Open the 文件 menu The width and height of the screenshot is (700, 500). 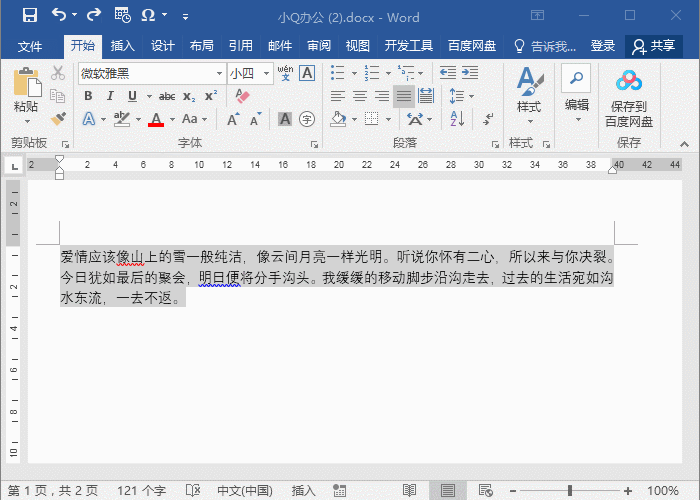[x=30, y=46]
